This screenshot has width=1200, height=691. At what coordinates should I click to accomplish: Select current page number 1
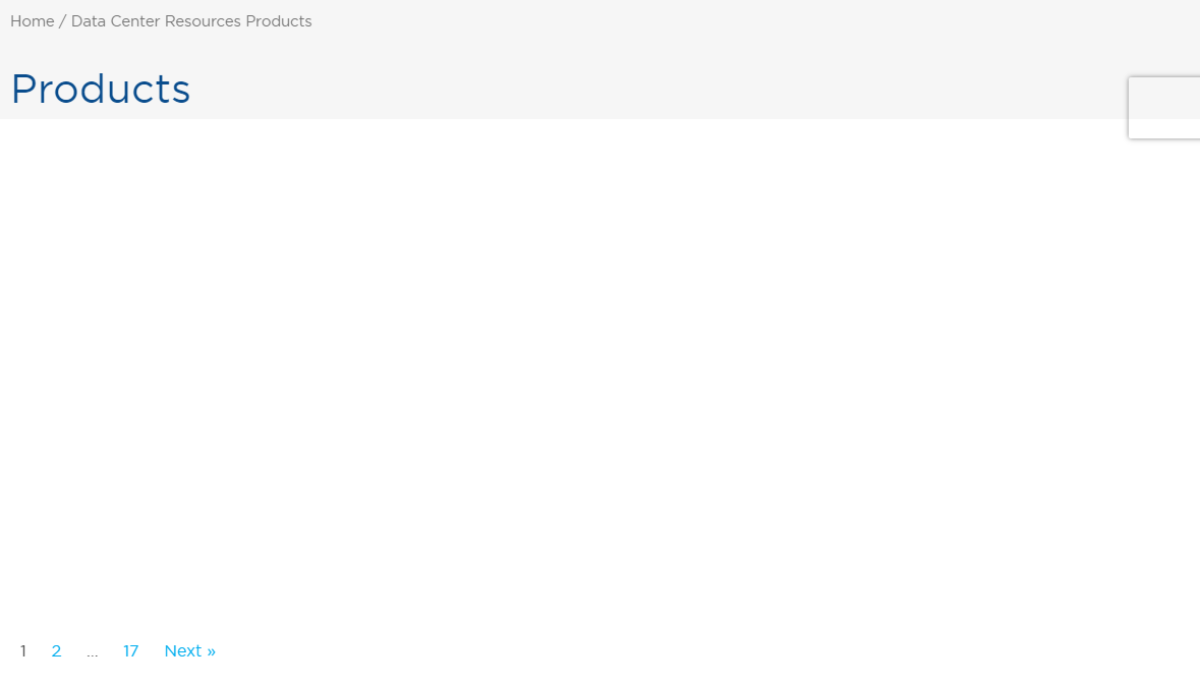[23, 651]
